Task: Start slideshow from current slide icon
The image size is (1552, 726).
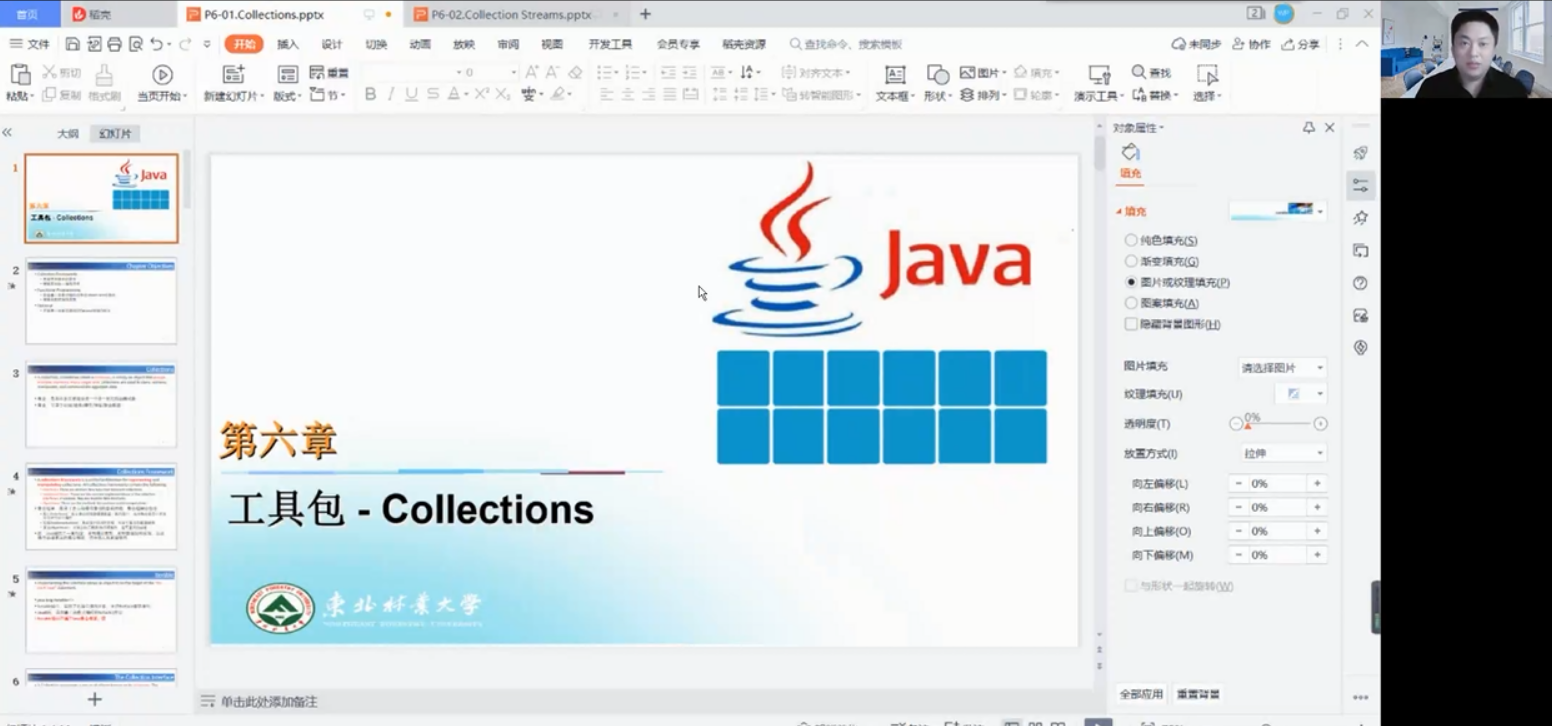Action: click(162, 75)
